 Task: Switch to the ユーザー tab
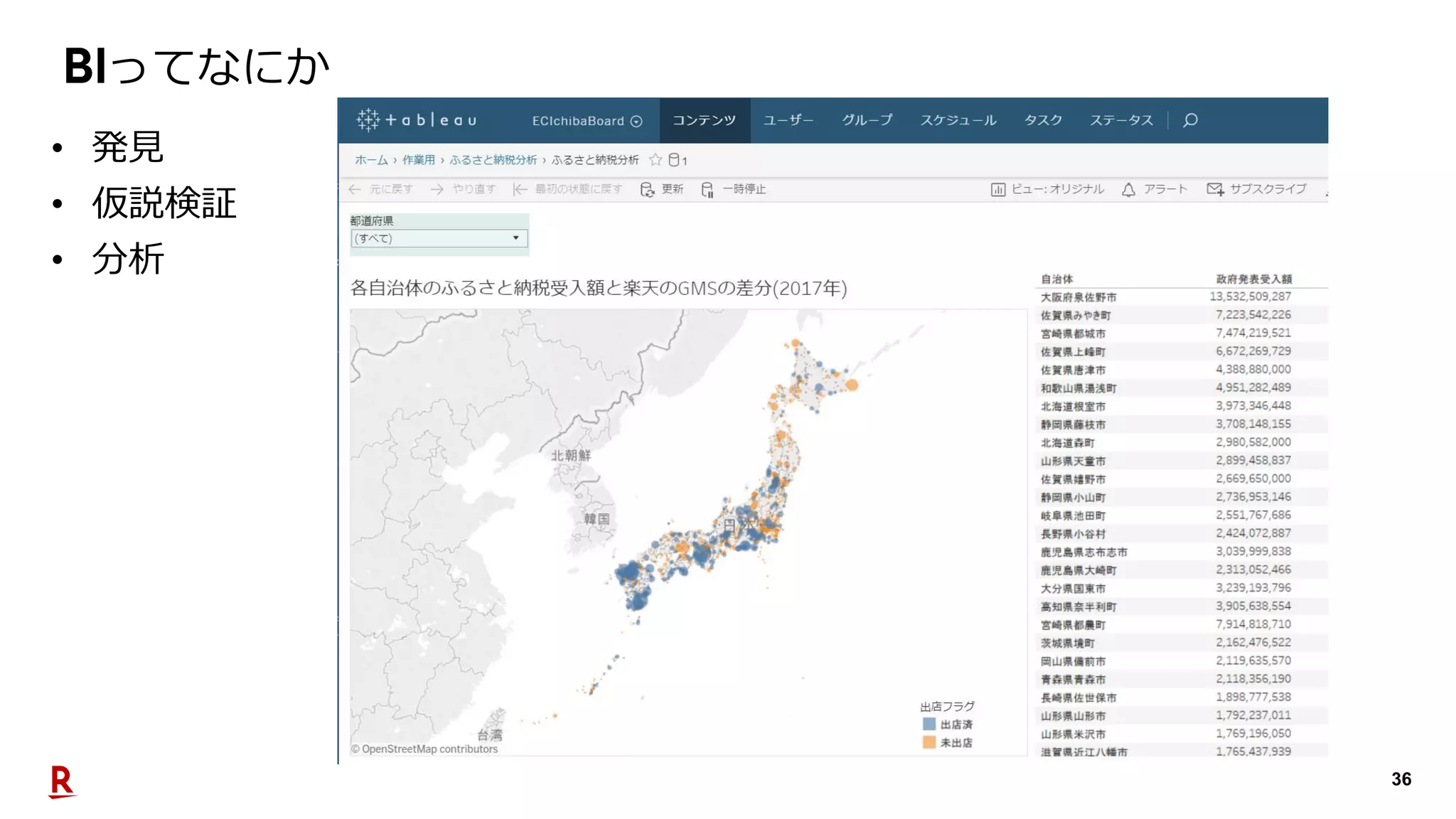[788, 120]
